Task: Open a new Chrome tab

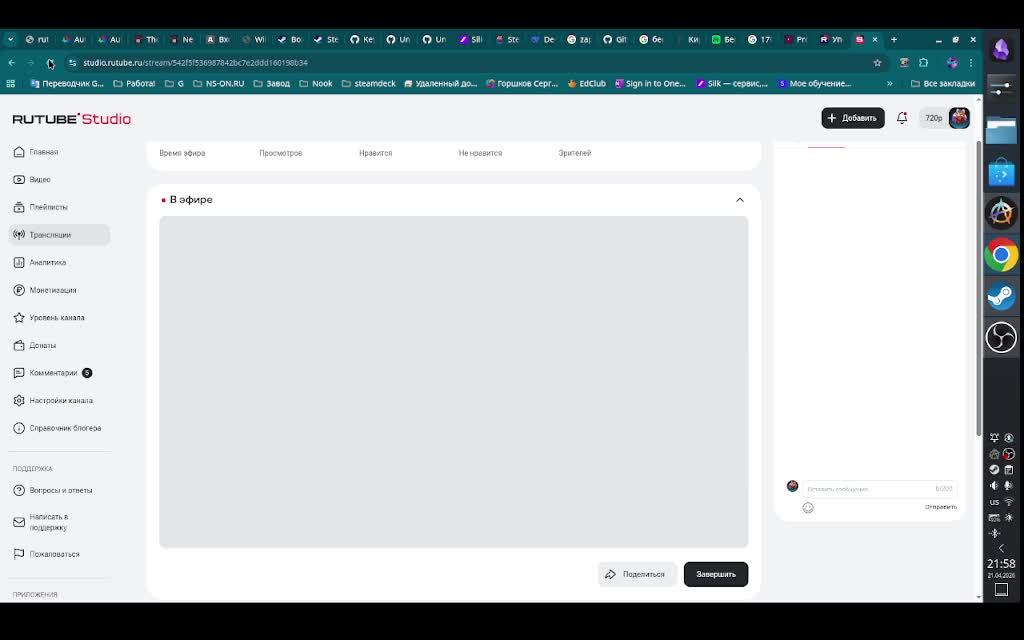Action: tap(894, 39)
